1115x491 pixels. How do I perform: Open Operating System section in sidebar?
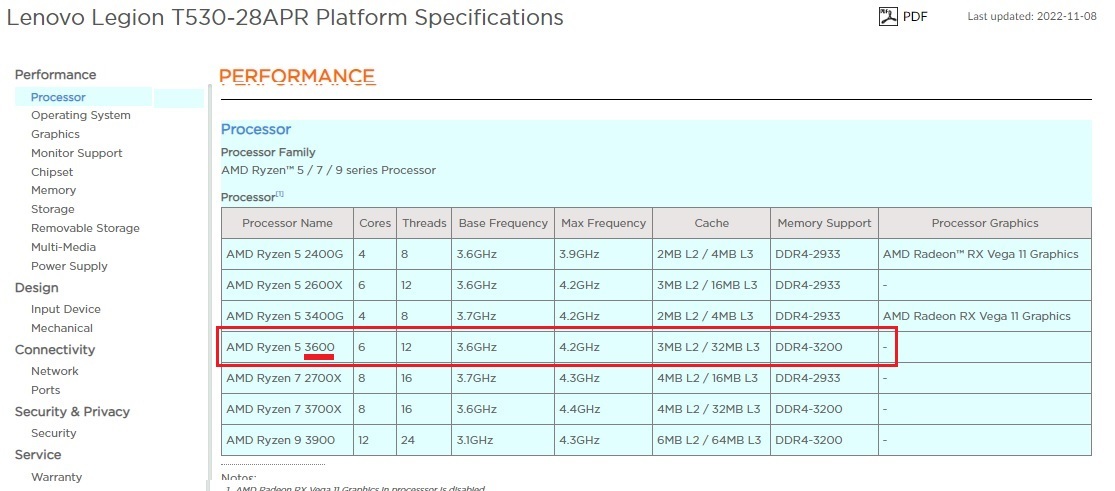coord(80,115)
